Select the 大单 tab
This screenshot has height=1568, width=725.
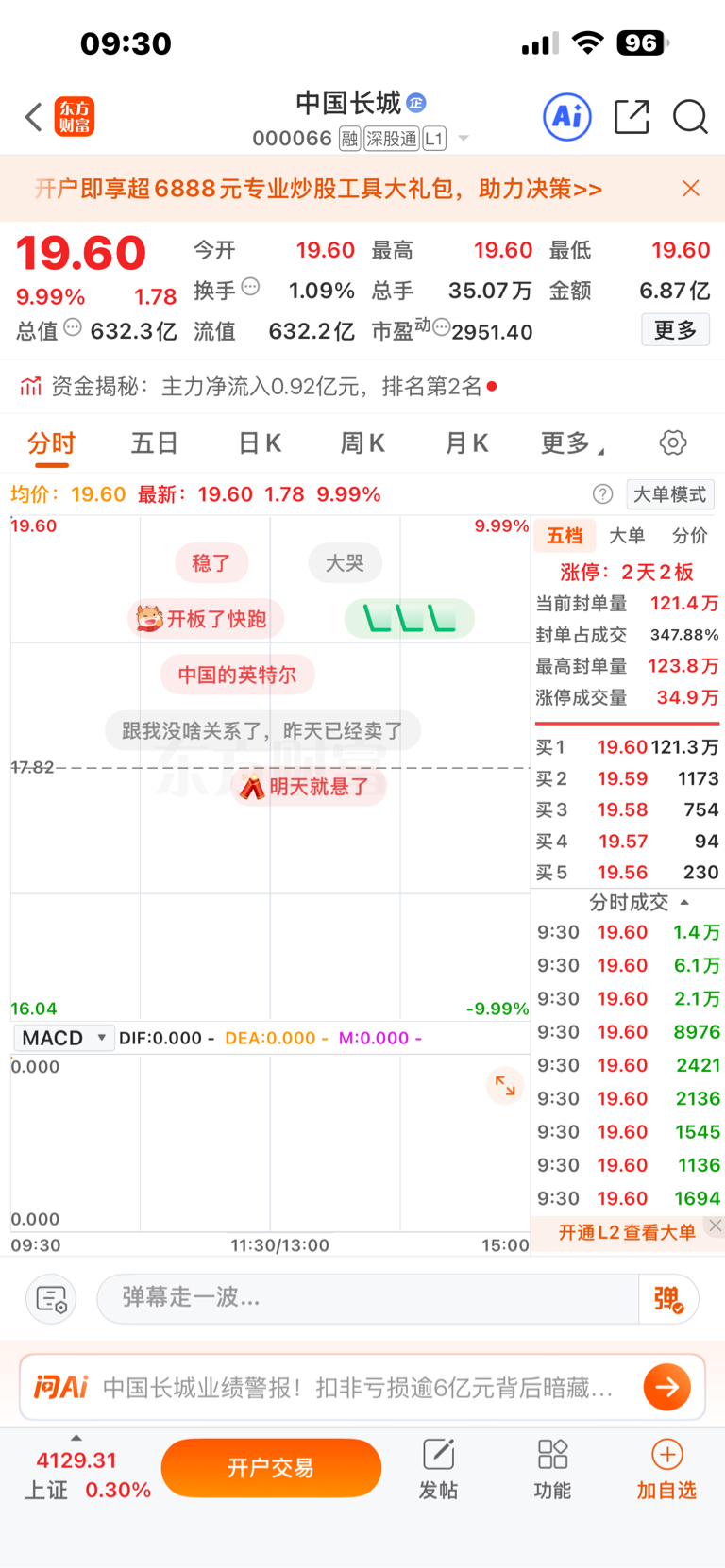click(x=627, y=536)
